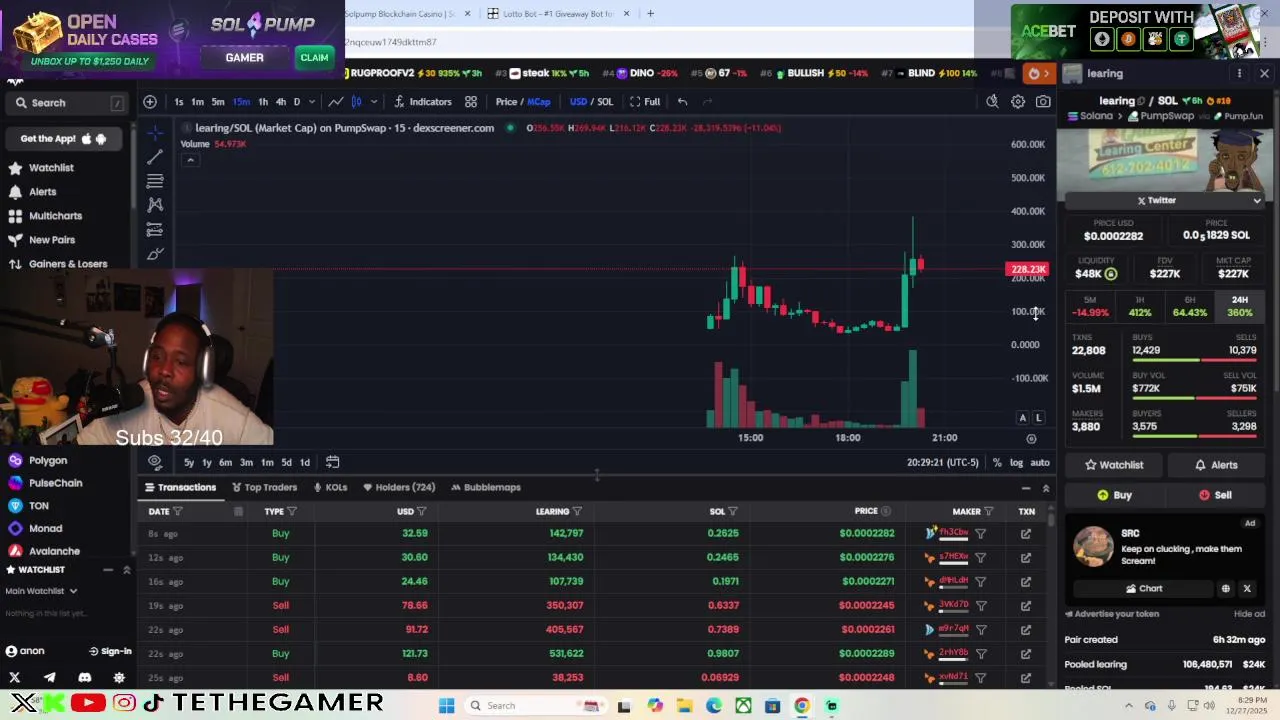Screen dimensions: 1280x720
Task: Focus the sidebar Search field
Action: 68,103
